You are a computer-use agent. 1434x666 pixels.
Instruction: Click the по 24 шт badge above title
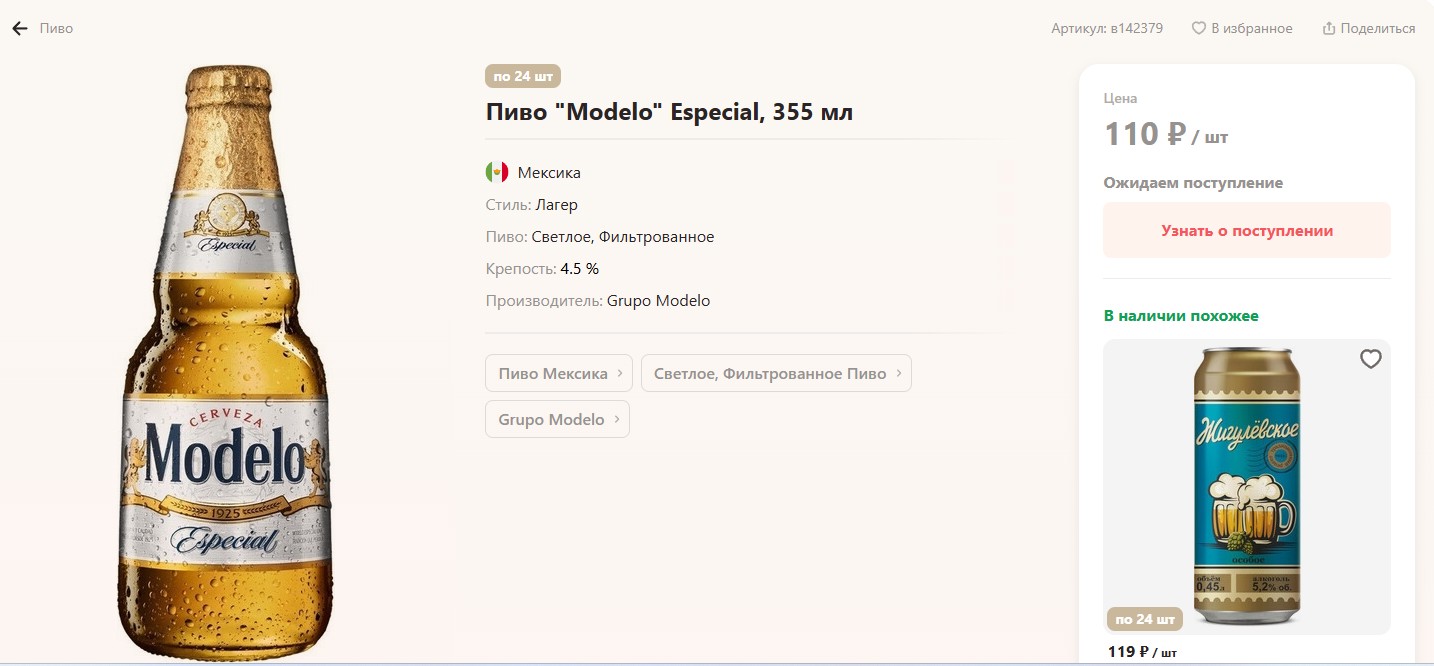pyautogui.click(x=523, y=76)
